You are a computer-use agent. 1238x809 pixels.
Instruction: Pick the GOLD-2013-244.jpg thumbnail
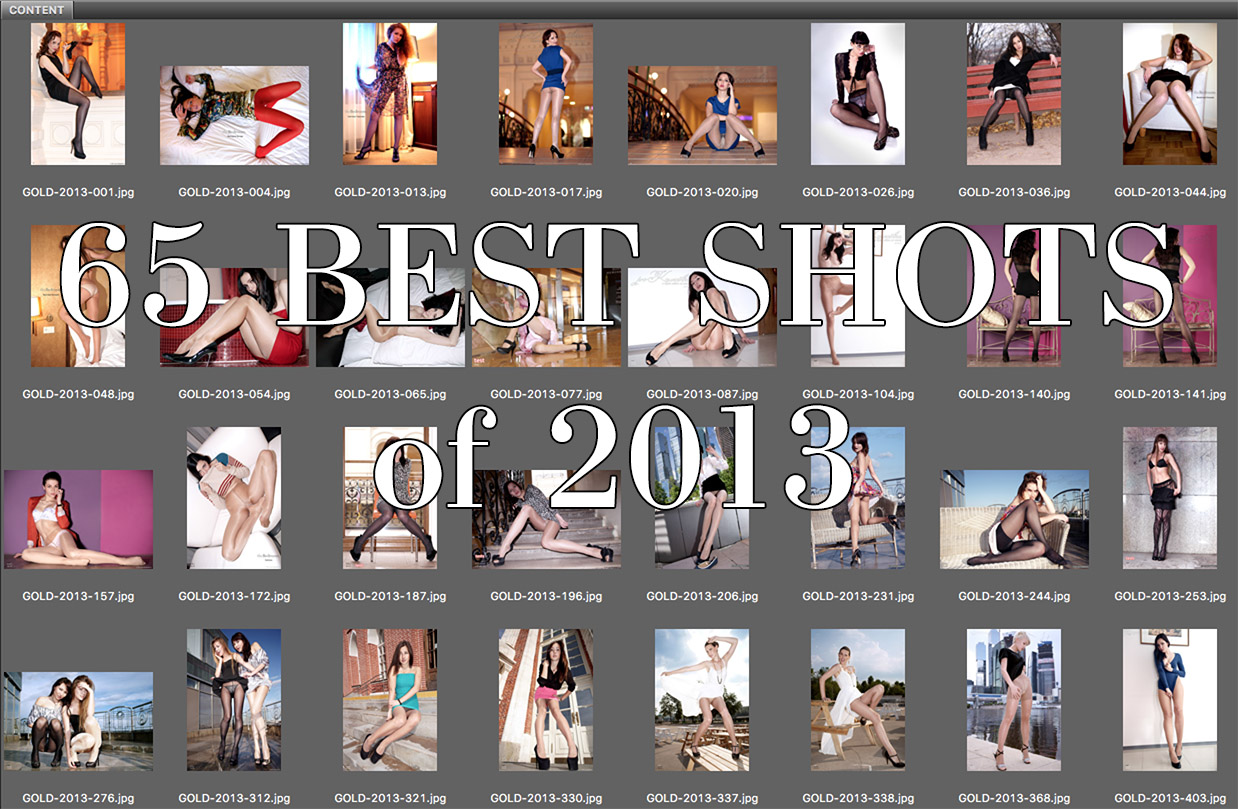1014,519
